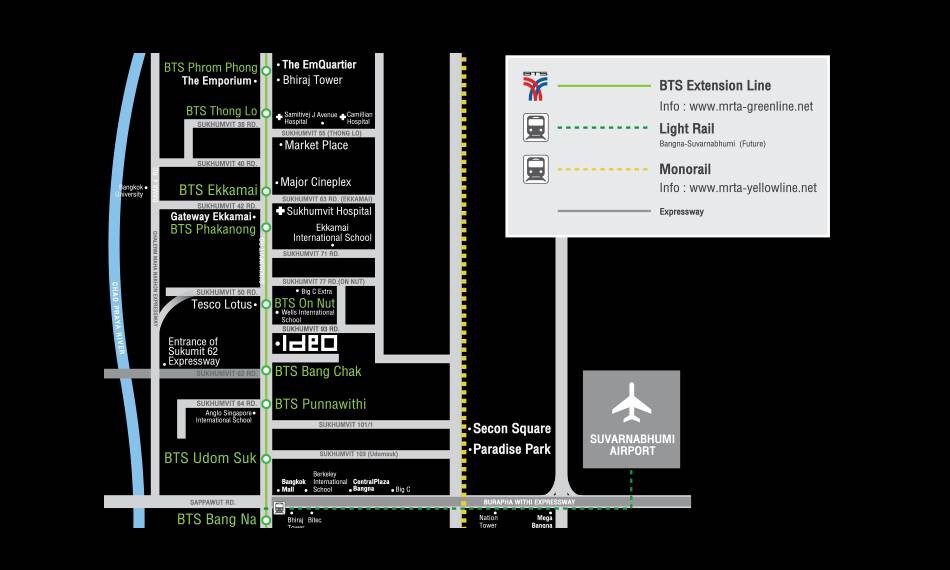Click the Light Rail train icon

coord(536,128)
